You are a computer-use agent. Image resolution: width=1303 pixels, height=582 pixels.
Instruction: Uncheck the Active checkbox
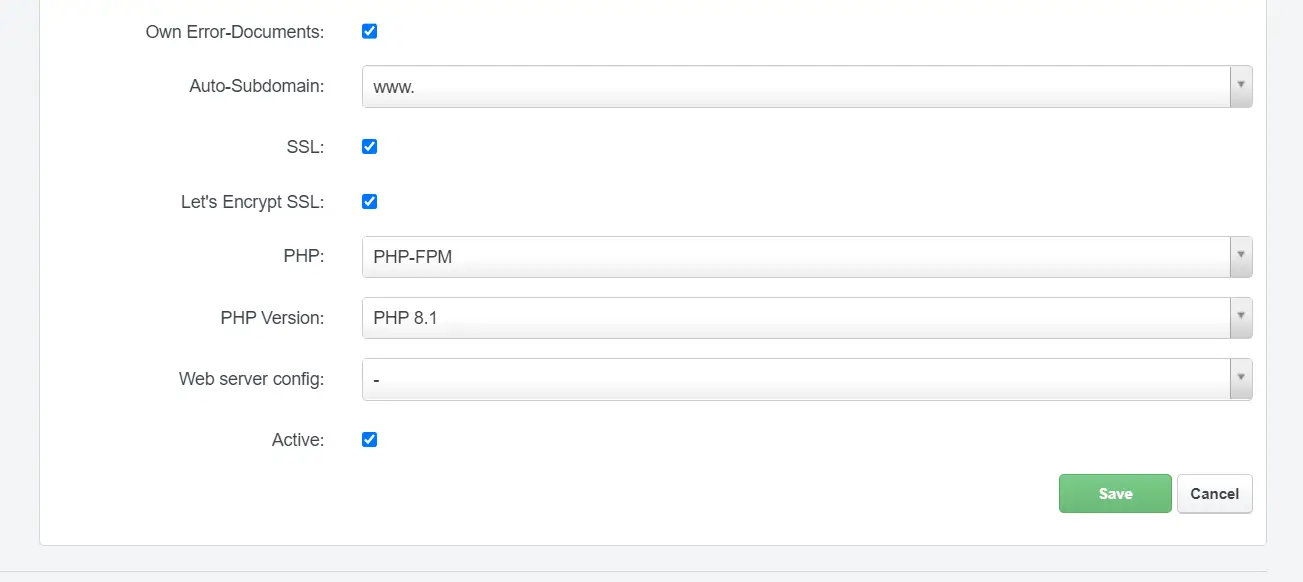[x=369, y=439]
